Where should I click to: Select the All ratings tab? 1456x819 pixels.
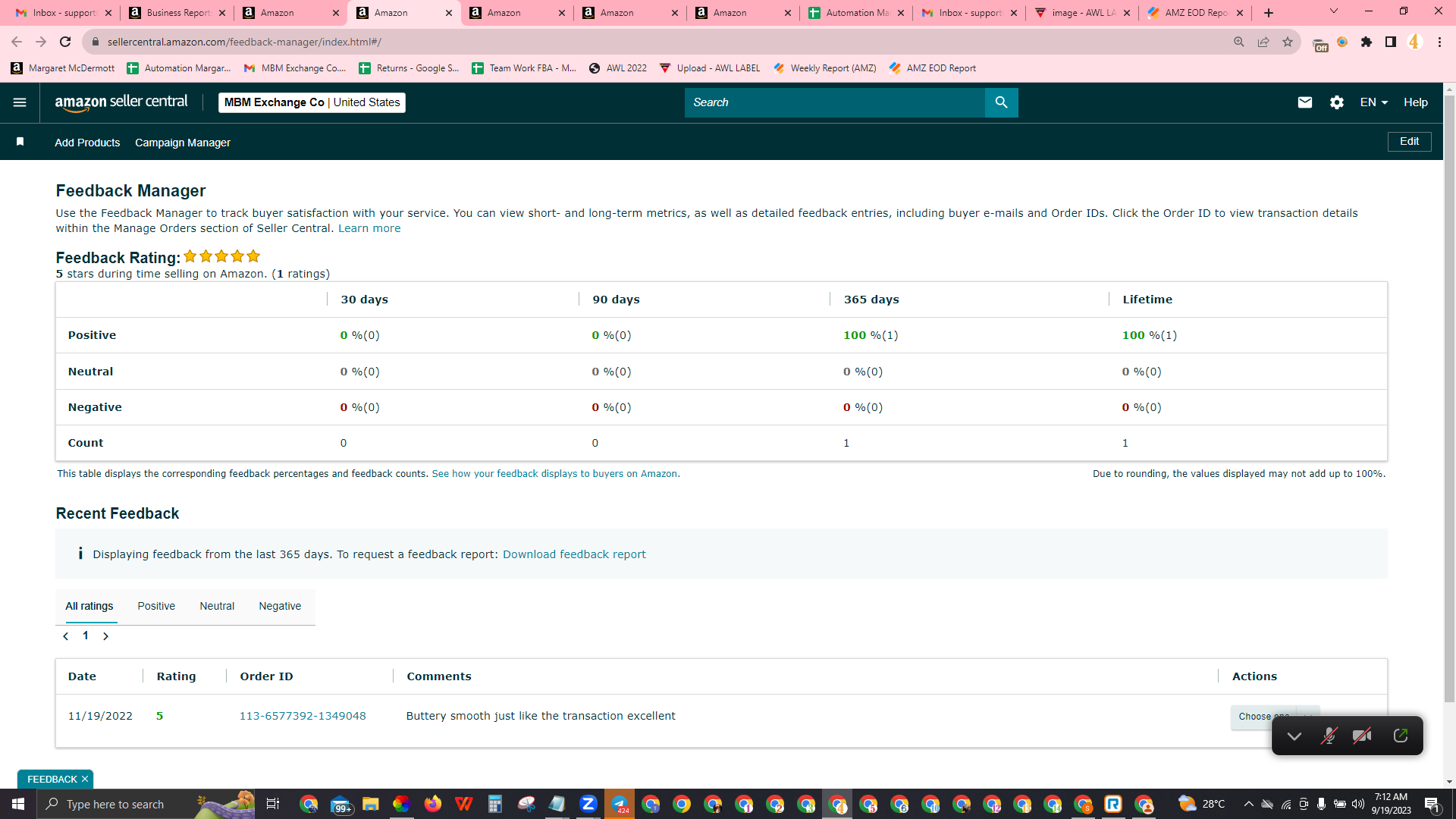point(89,606)
